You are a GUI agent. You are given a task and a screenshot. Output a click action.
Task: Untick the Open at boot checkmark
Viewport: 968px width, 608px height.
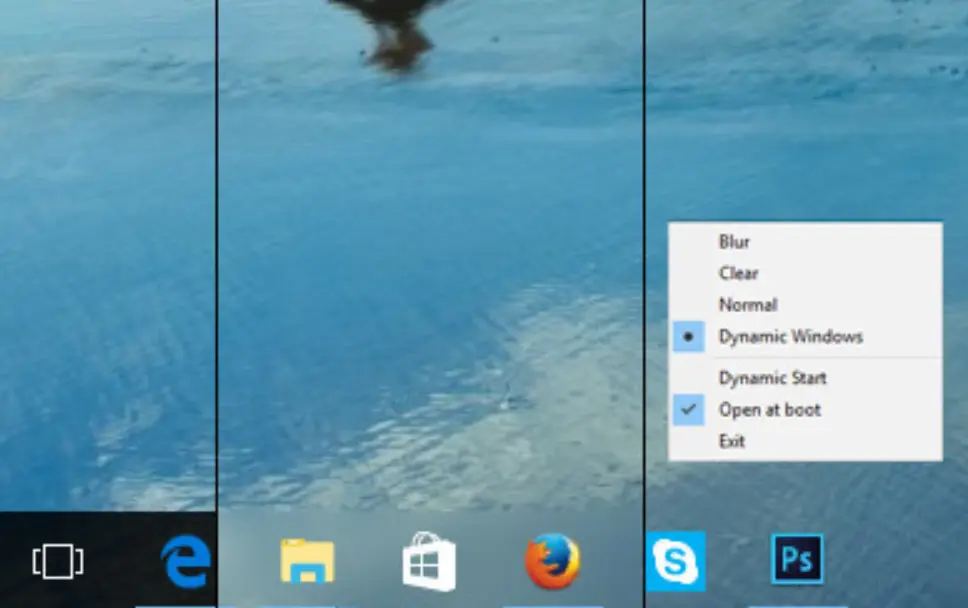coord(688,410)
